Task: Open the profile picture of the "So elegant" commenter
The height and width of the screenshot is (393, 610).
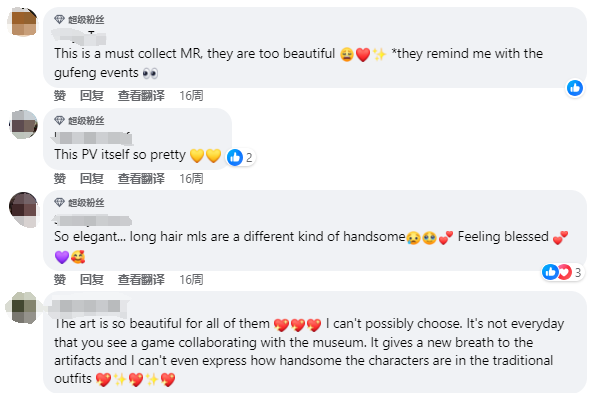Action: click(x=24, y=209)
